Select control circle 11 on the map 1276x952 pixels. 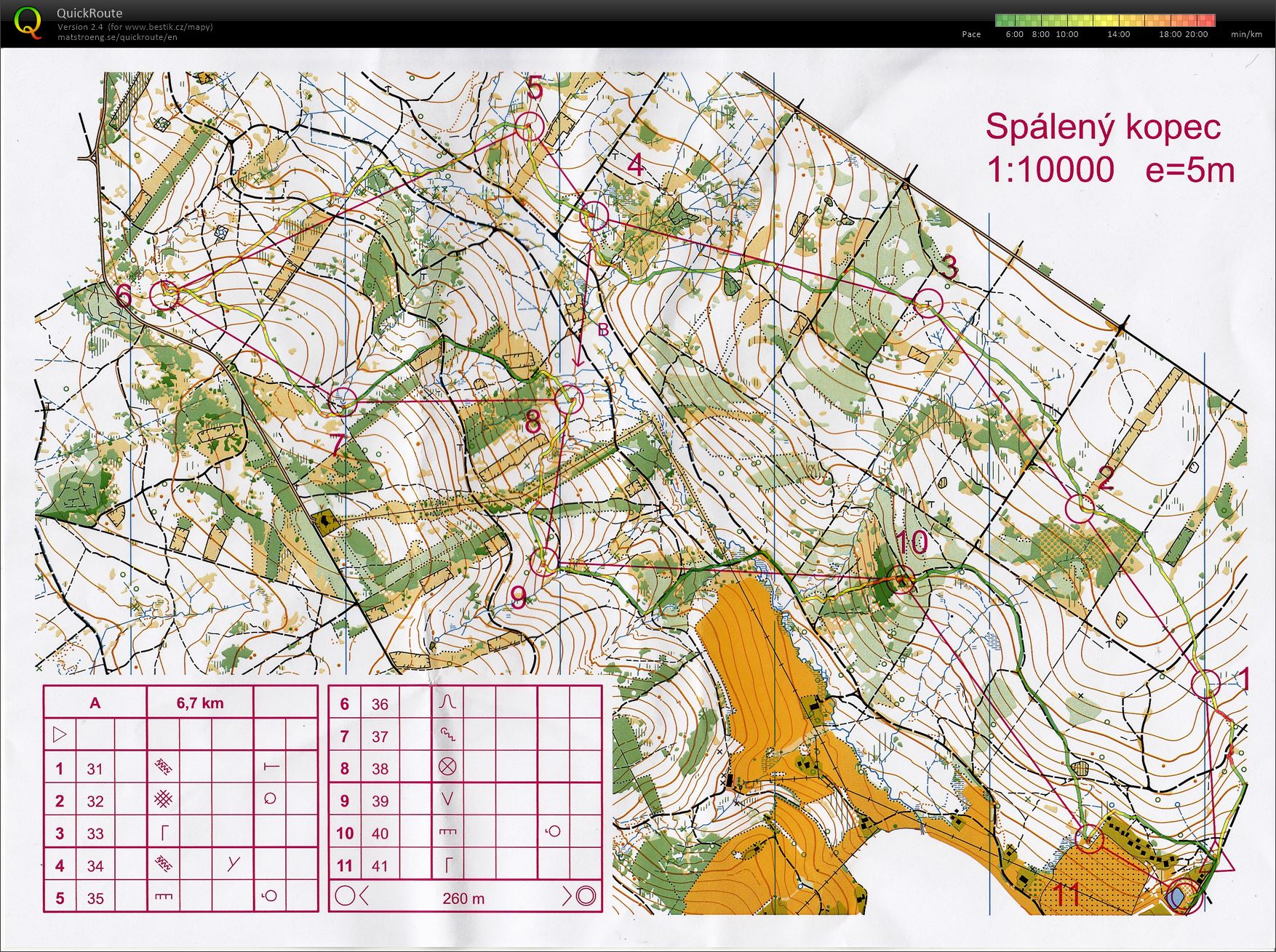click(1088, 840)
